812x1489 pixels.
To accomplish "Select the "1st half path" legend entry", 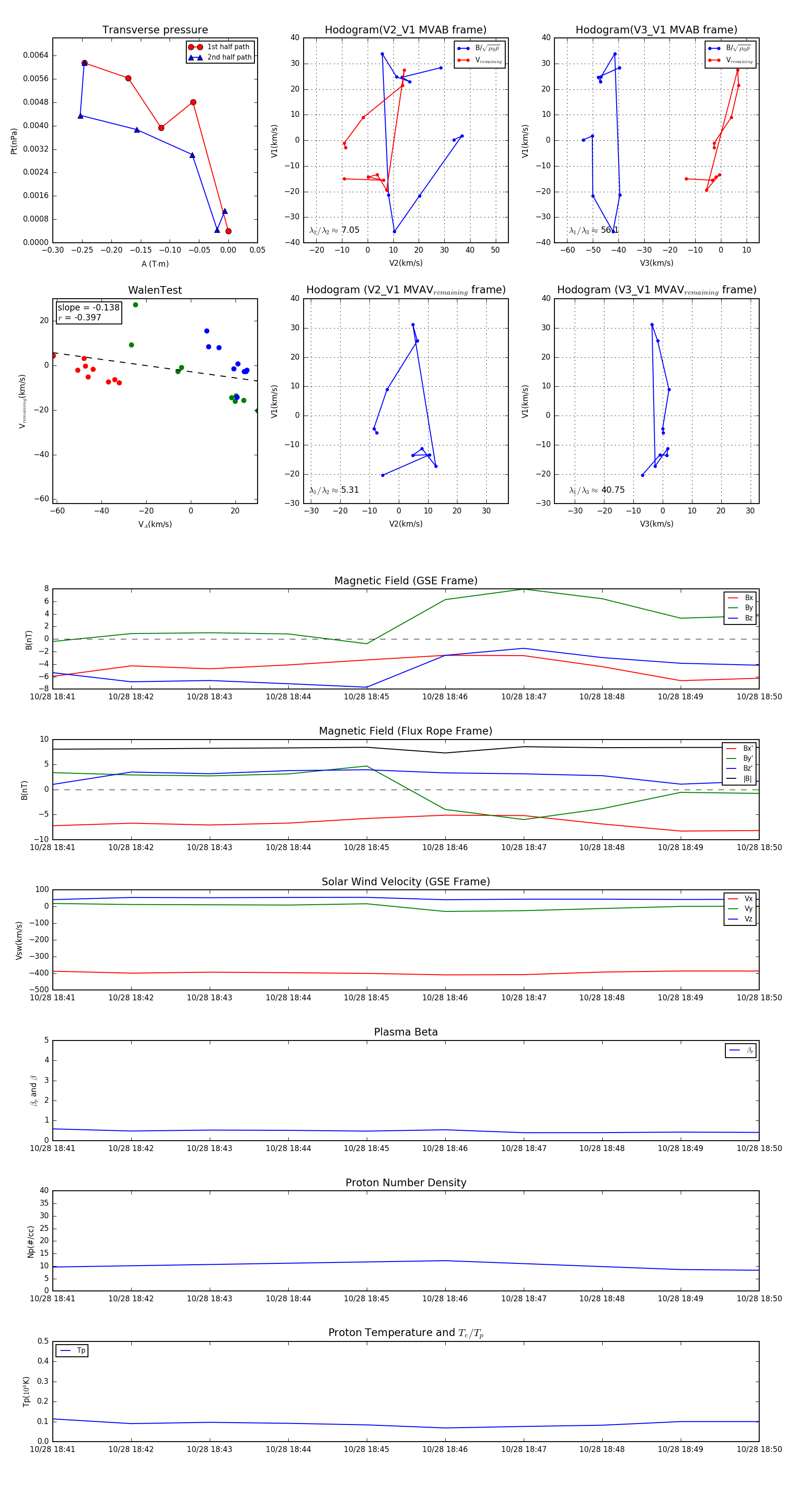I will pos(220,47).
